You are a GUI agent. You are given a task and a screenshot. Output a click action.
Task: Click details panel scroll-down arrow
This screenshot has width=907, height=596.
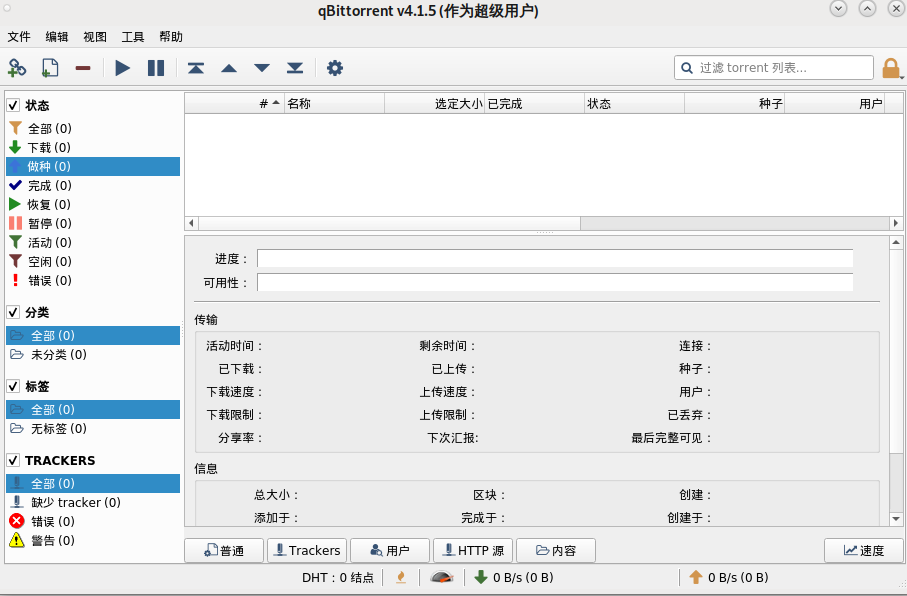tap(896, 519)
